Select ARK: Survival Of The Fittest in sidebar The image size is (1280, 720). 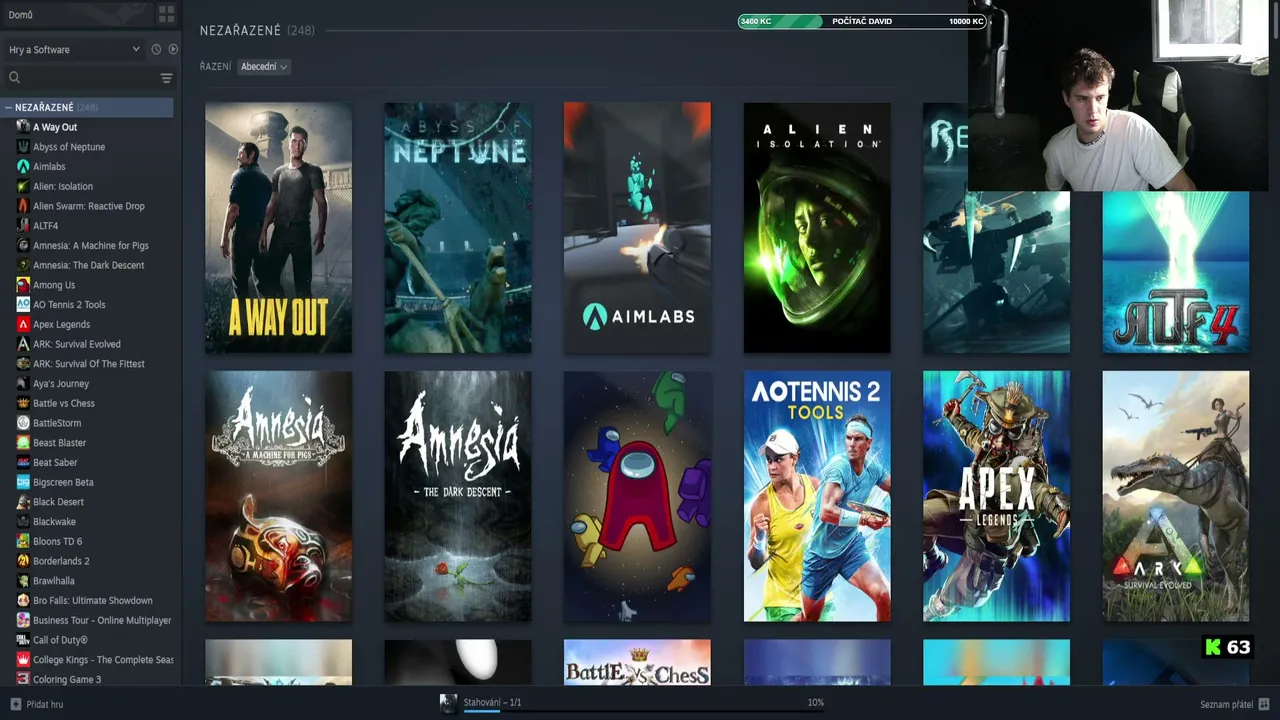click(x=88, y=364)
